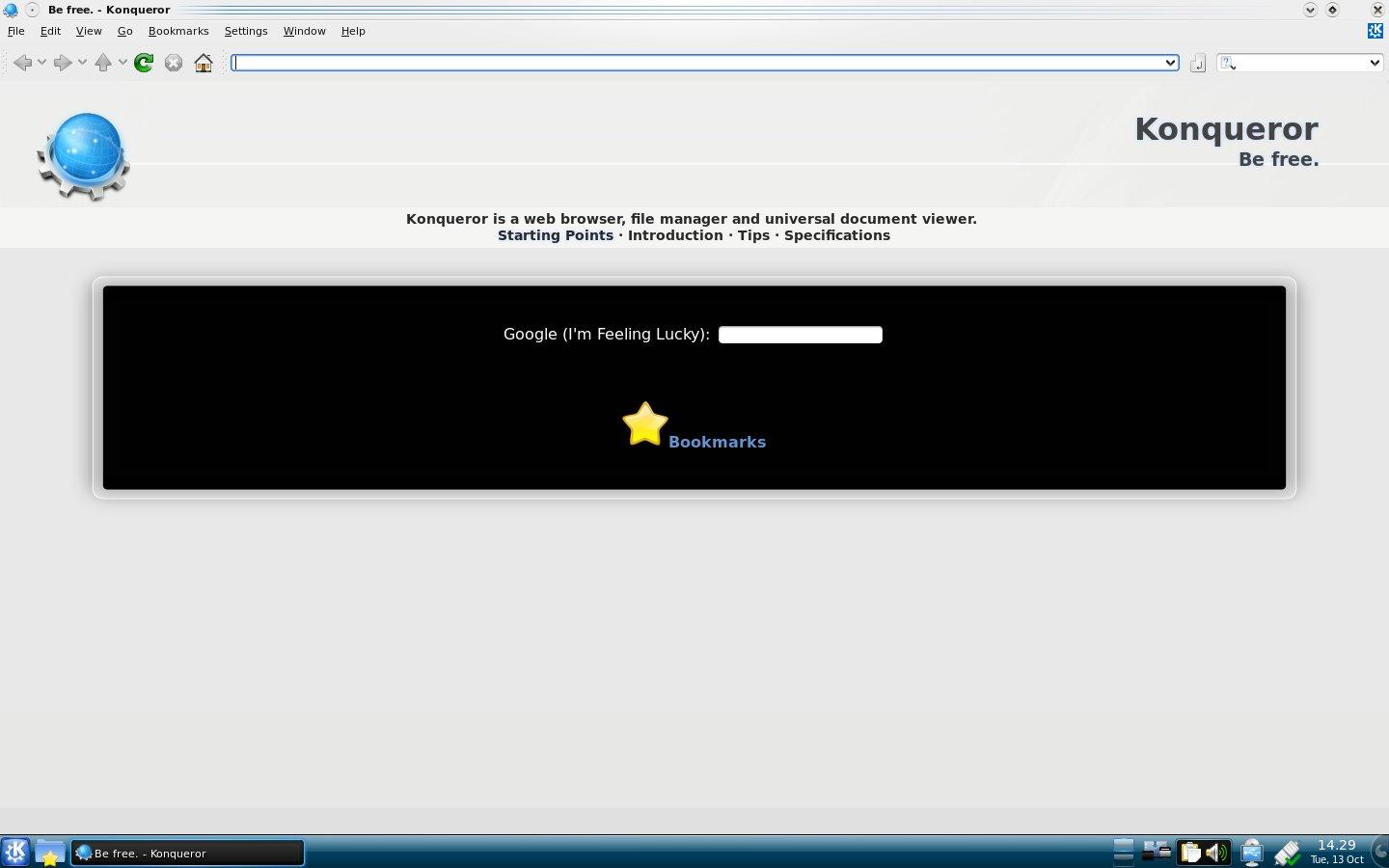
Task: Open the Go menu
Action: coord(124,31)
